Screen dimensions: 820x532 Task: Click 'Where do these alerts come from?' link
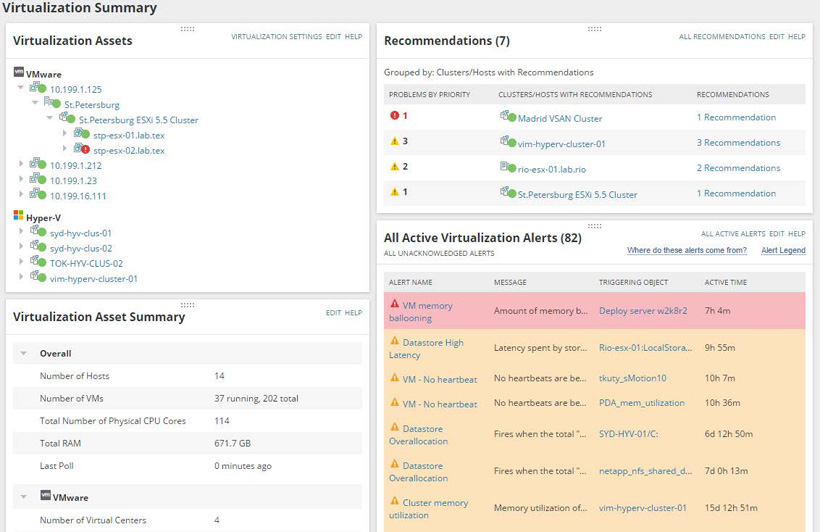[686, 250]
